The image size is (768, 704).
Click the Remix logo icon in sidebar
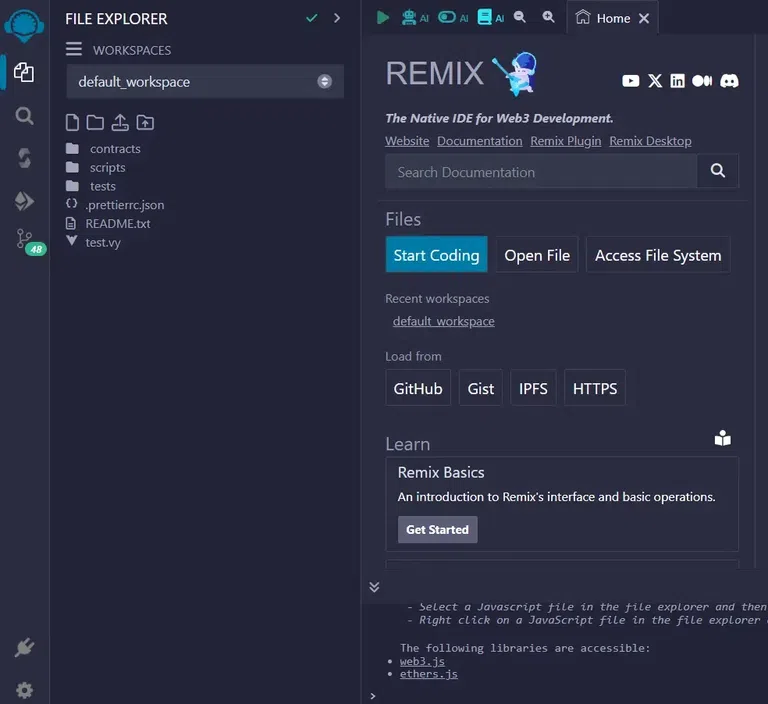[x=24, y=25]
